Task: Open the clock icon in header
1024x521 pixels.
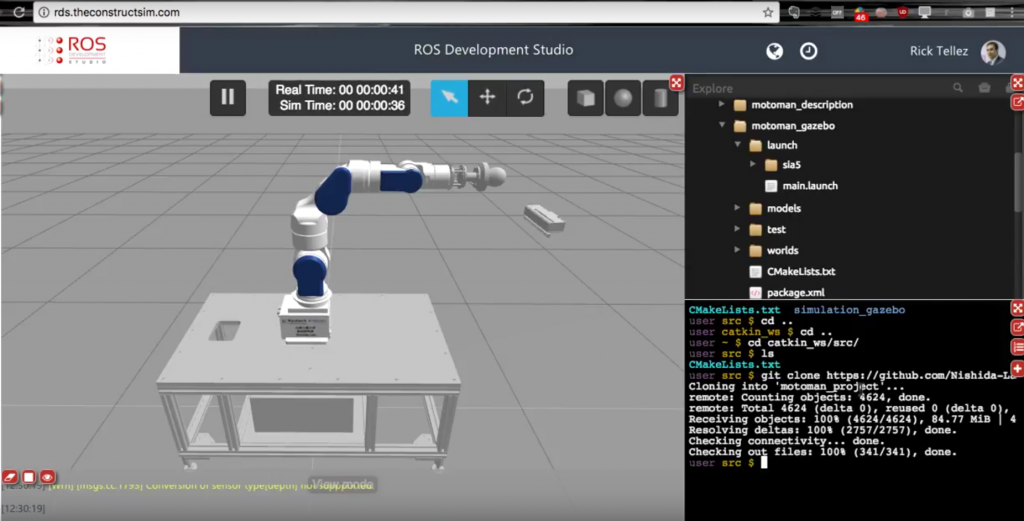Action: [808, 51]
